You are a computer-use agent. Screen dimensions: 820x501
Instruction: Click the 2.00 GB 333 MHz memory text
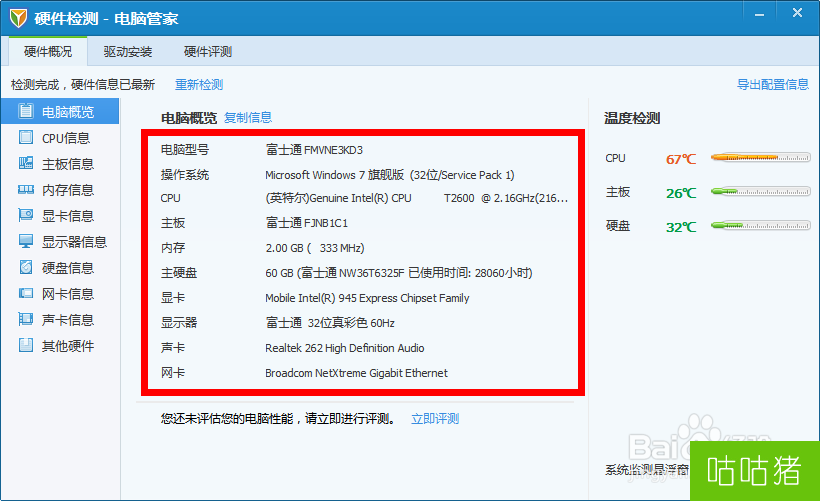pyautogui.click(x=315, y=248)
